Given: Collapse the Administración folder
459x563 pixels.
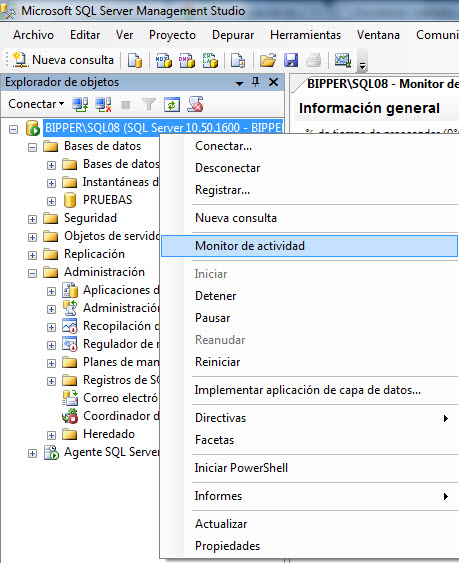Looking at the screenshot, I should coord(32,273).
